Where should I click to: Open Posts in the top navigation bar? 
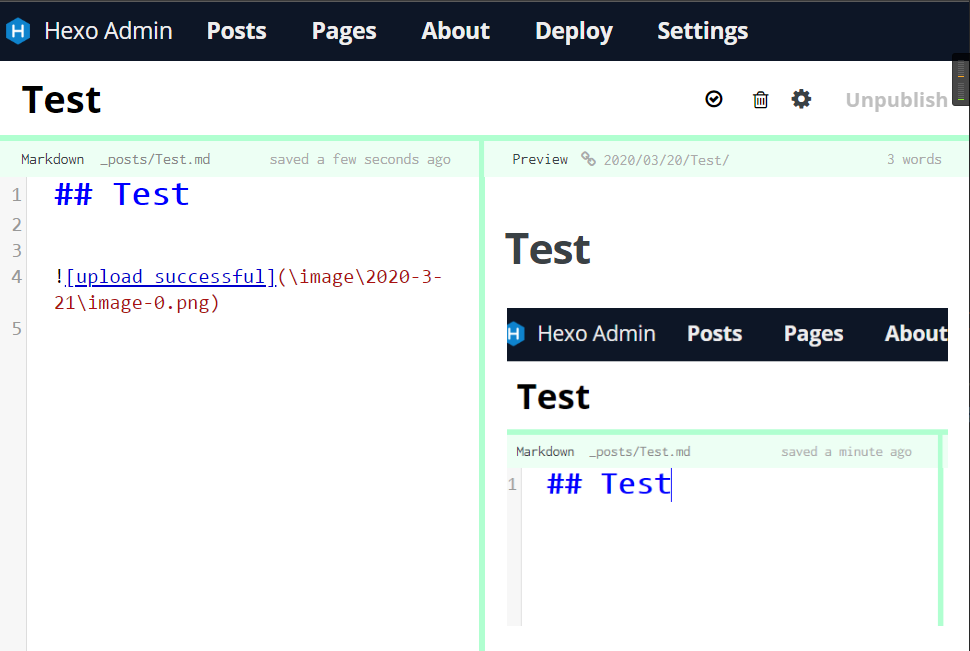coord(236,31)
